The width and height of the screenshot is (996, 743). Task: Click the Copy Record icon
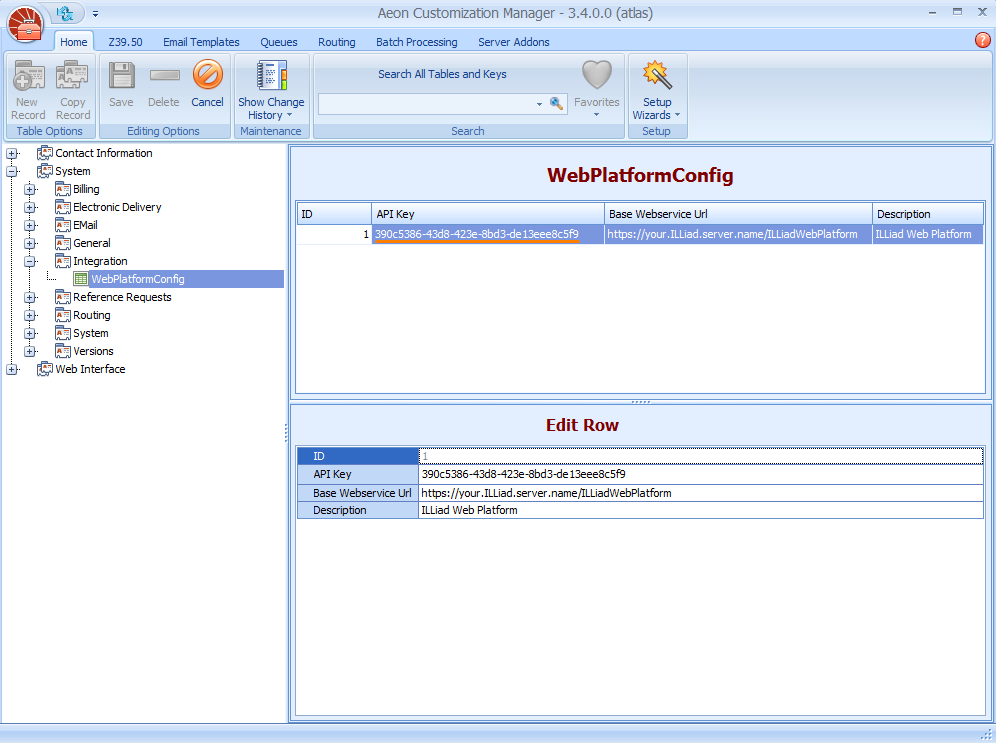pos(73,78)
